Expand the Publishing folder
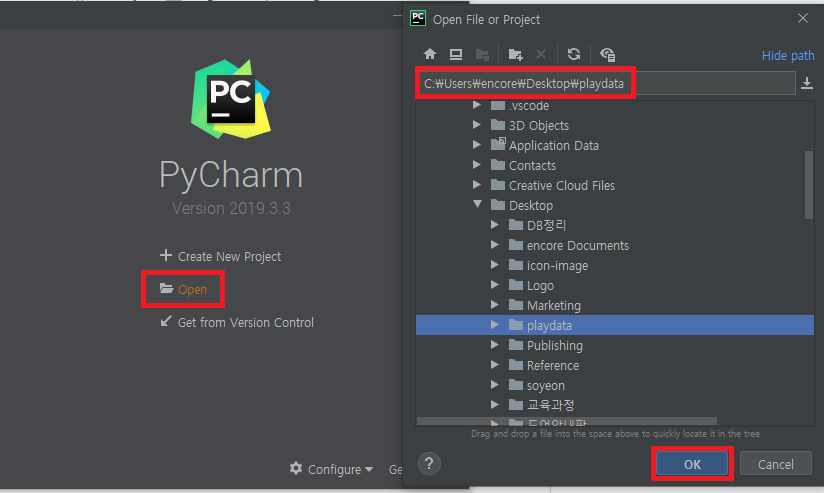 (495, 344)
